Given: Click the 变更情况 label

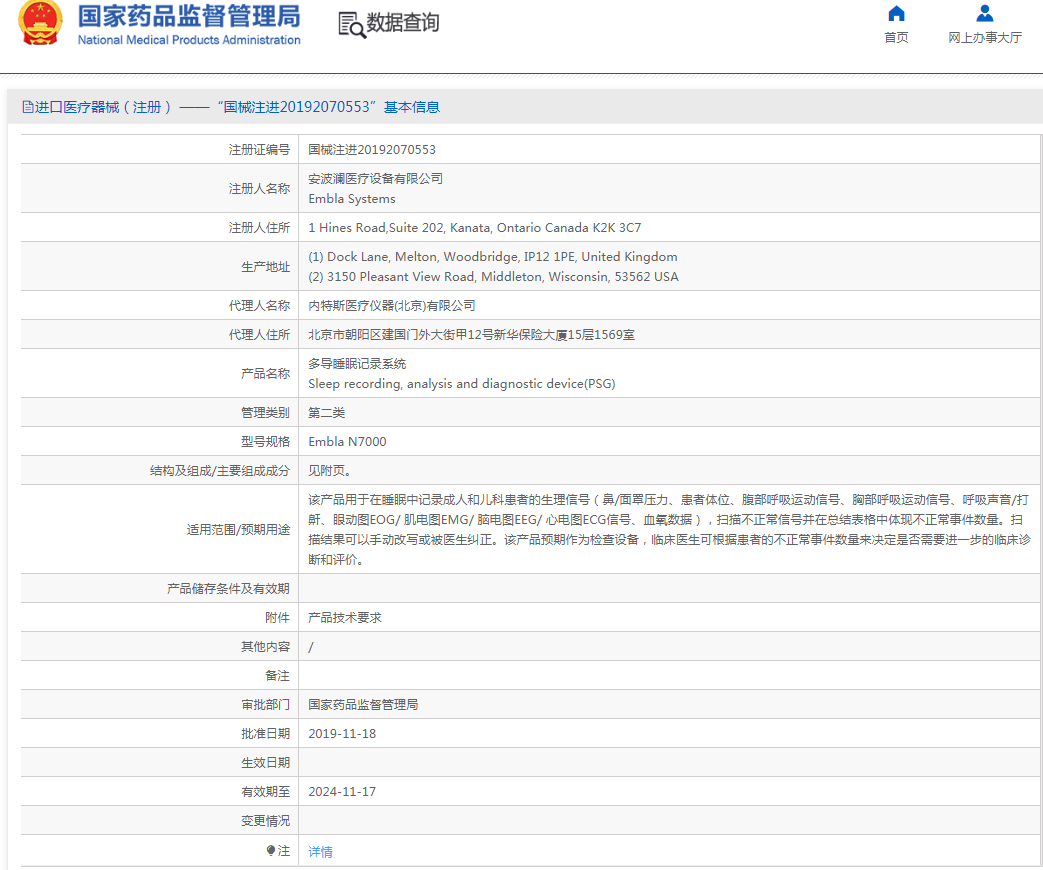Looking at the screenshot, I should point(265,821).
